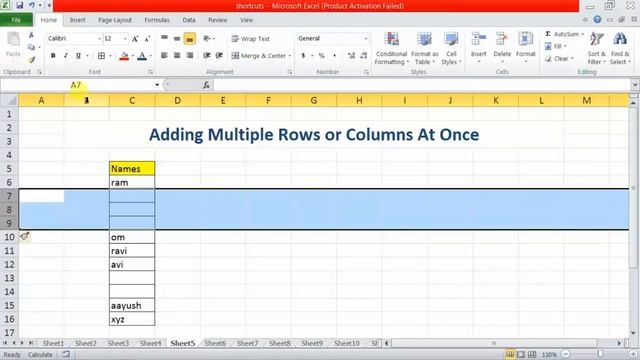Click the zoom slider handle in status bar
640x360 pixels.
(x=600, y=354)
